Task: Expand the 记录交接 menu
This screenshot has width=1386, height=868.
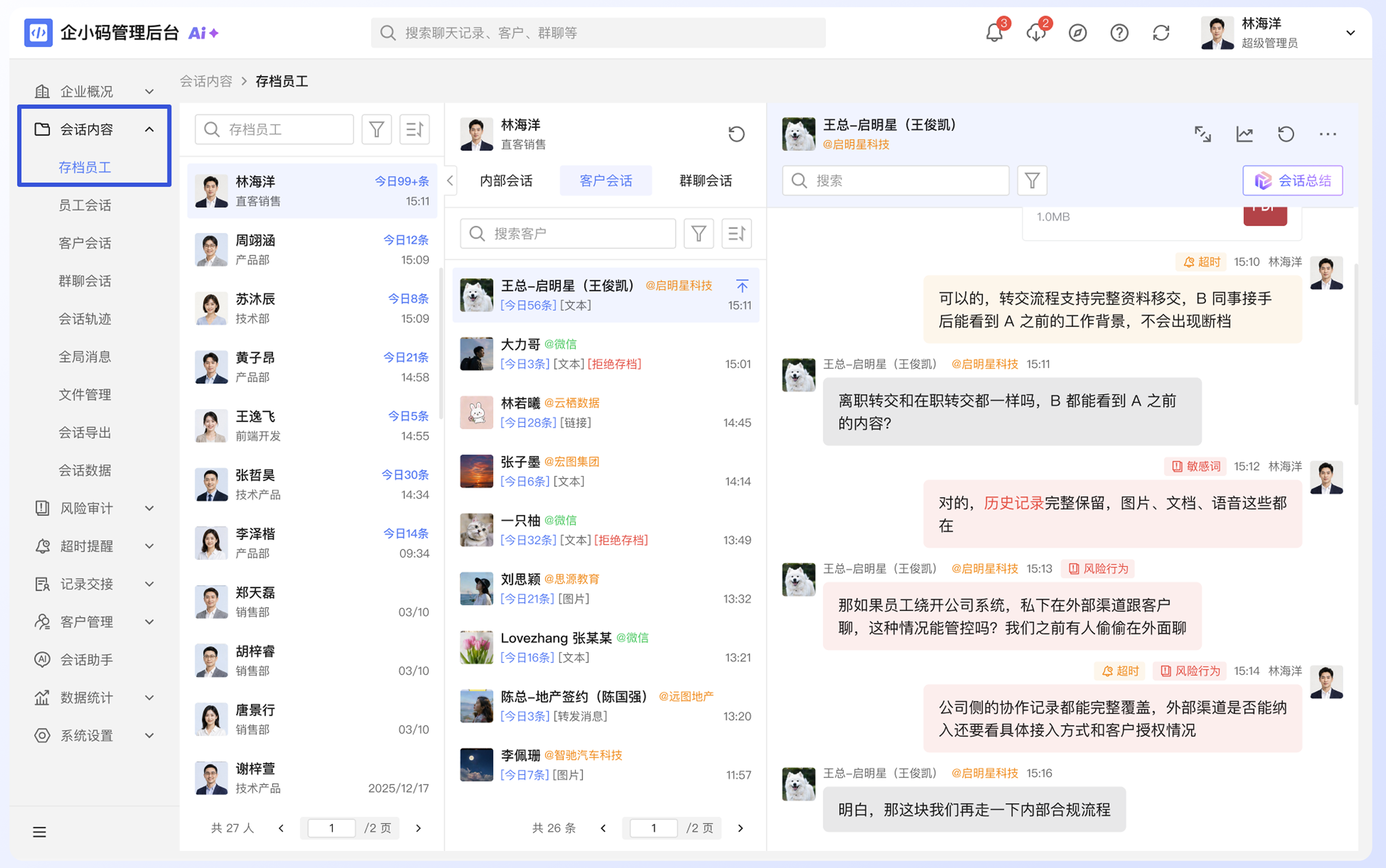Action: coord(149,584)
